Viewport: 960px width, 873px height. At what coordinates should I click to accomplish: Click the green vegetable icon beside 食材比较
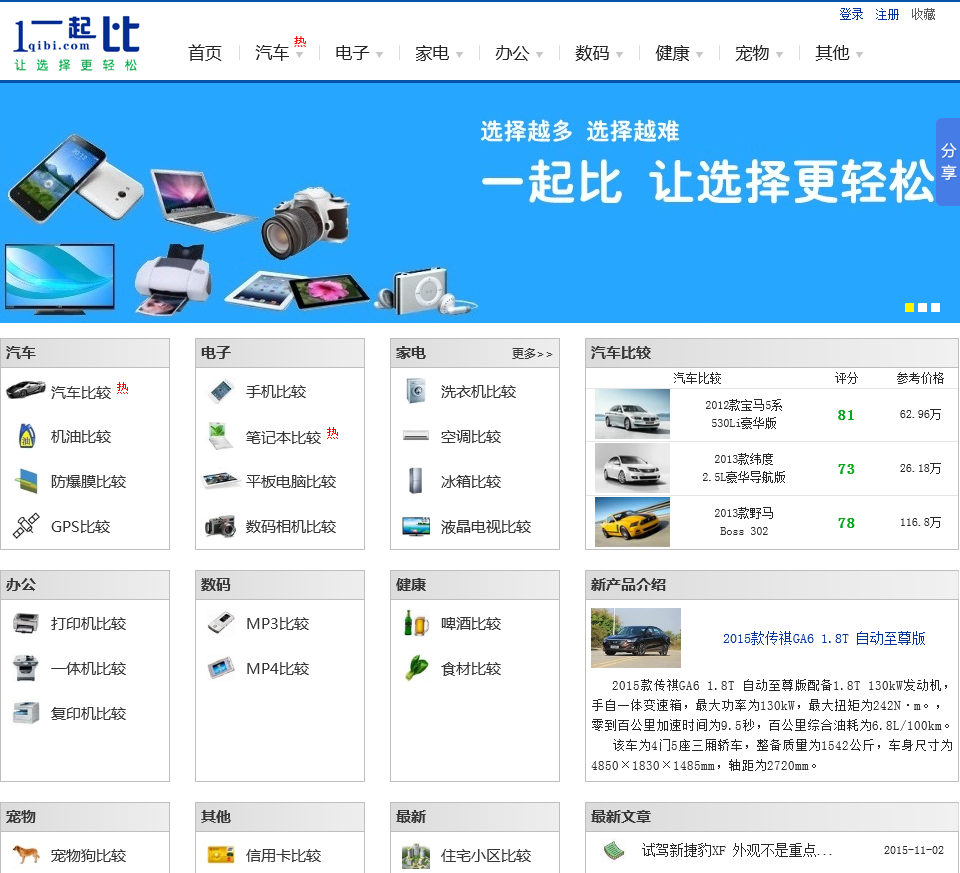point(416,668)
